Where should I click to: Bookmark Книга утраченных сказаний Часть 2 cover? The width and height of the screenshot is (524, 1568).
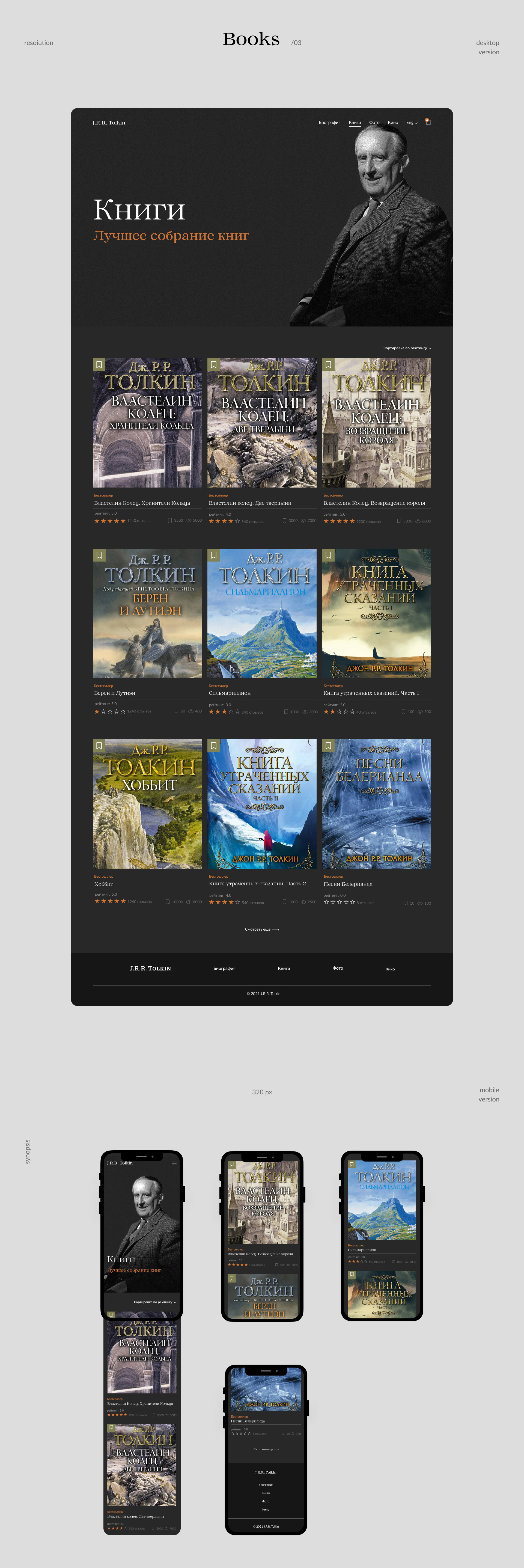214,746
